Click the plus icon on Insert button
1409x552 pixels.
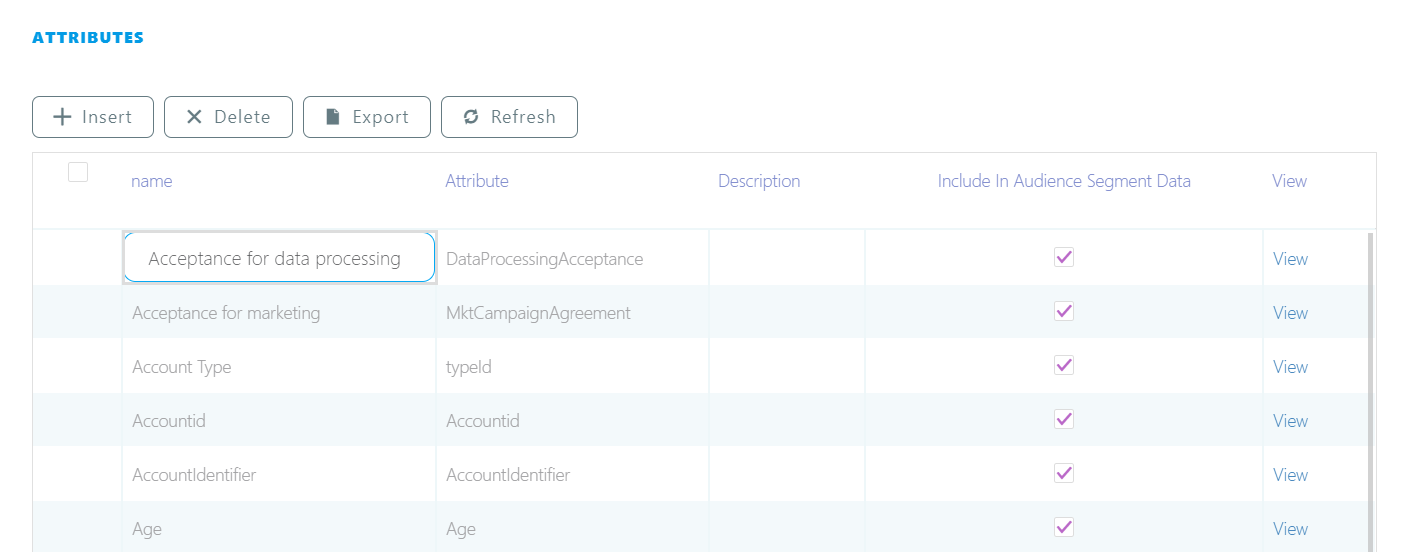(x=62, y=117)
